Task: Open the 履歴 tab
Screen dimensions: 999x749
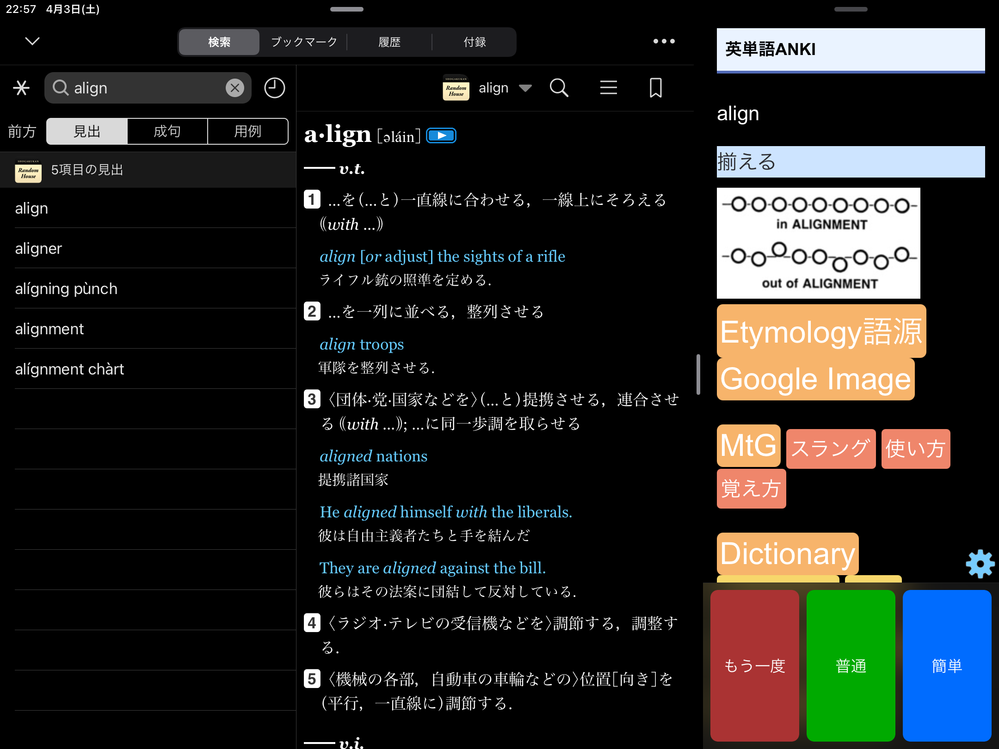Action: [x=389, y=42]
